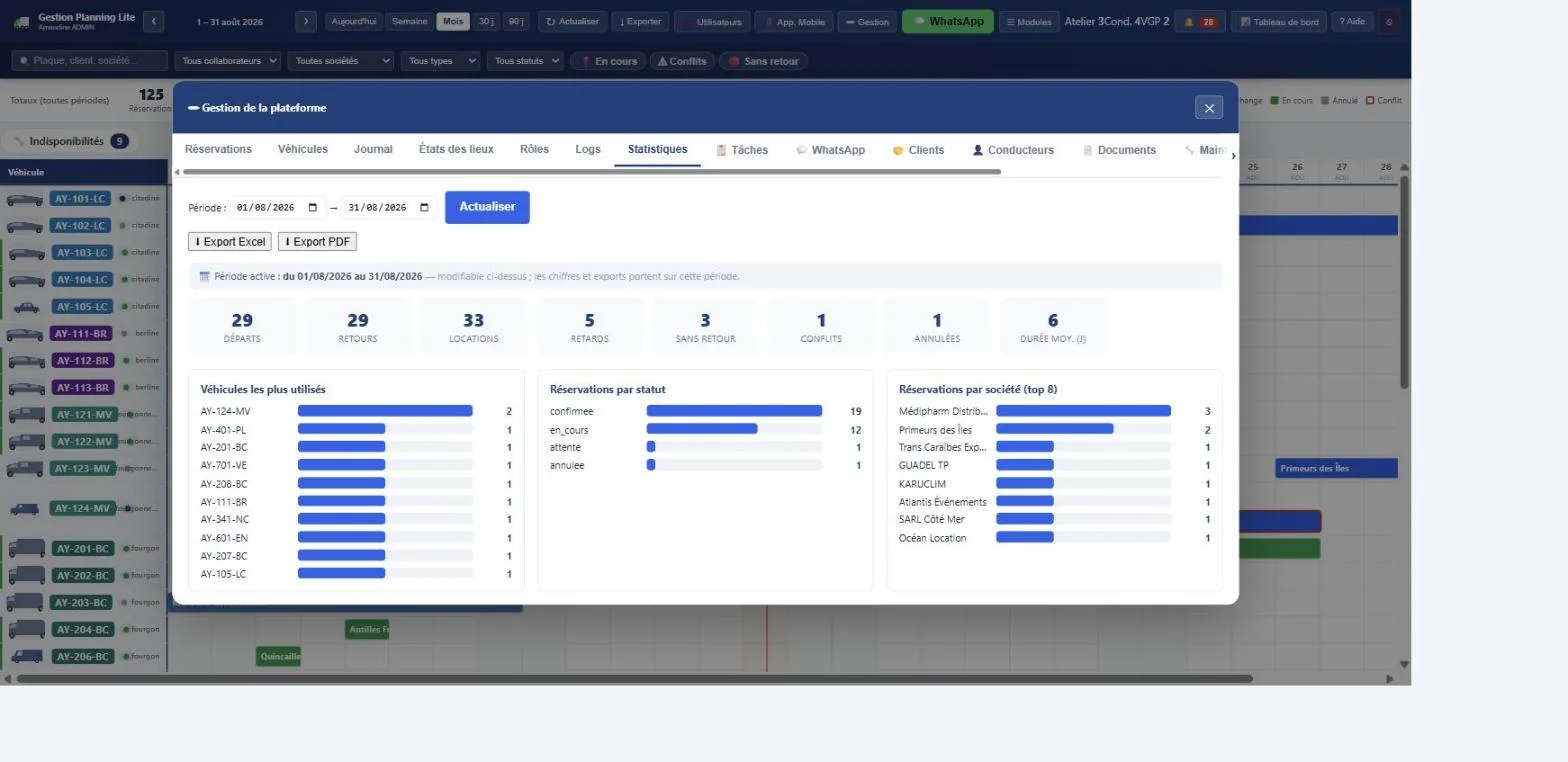Click the AY-206-BC vehicle icon
This screenshot has width=1568, height=762.
point(26,657)
